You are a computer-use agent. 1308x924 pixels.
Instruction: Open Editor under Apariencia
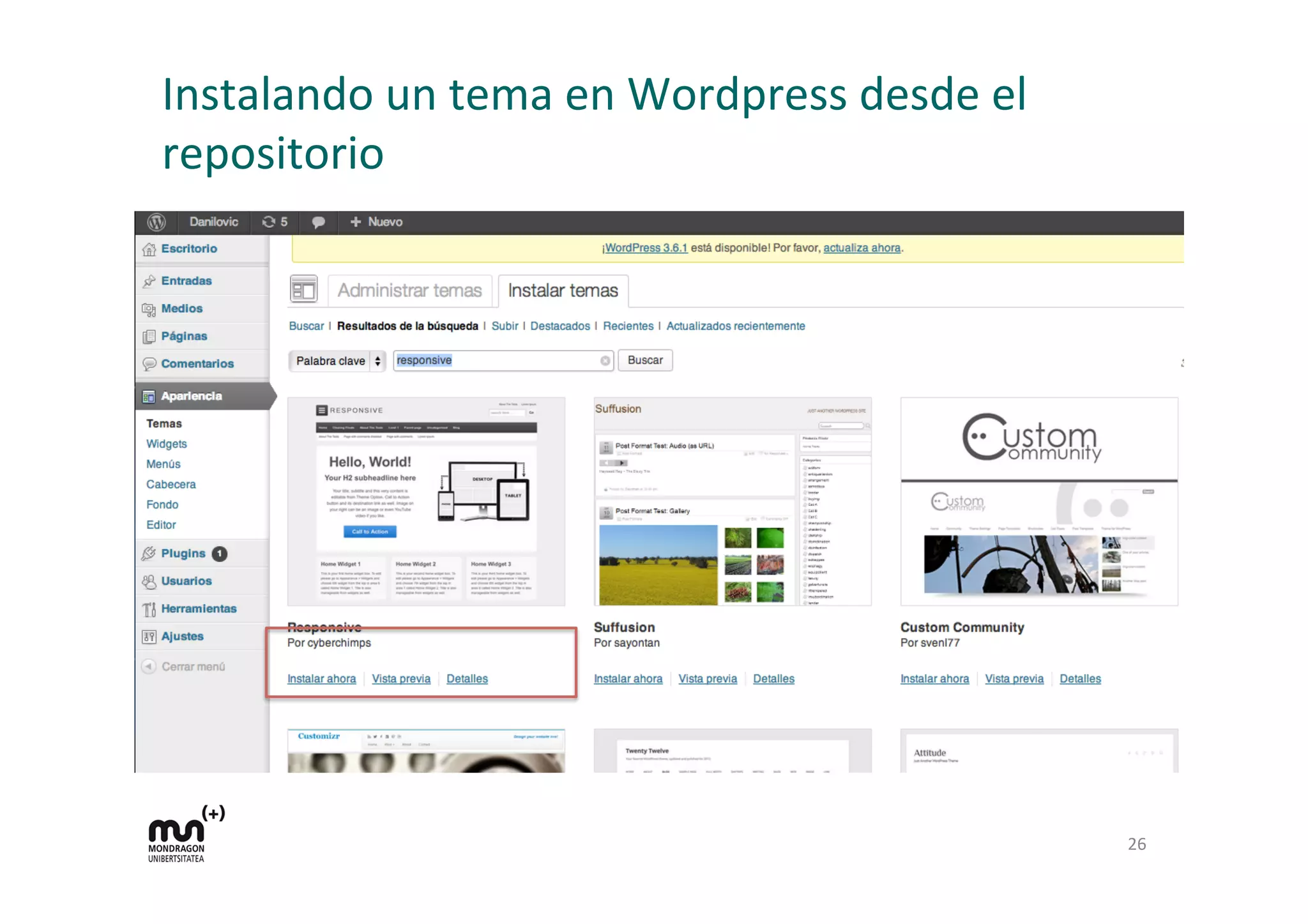coord(161,525)
